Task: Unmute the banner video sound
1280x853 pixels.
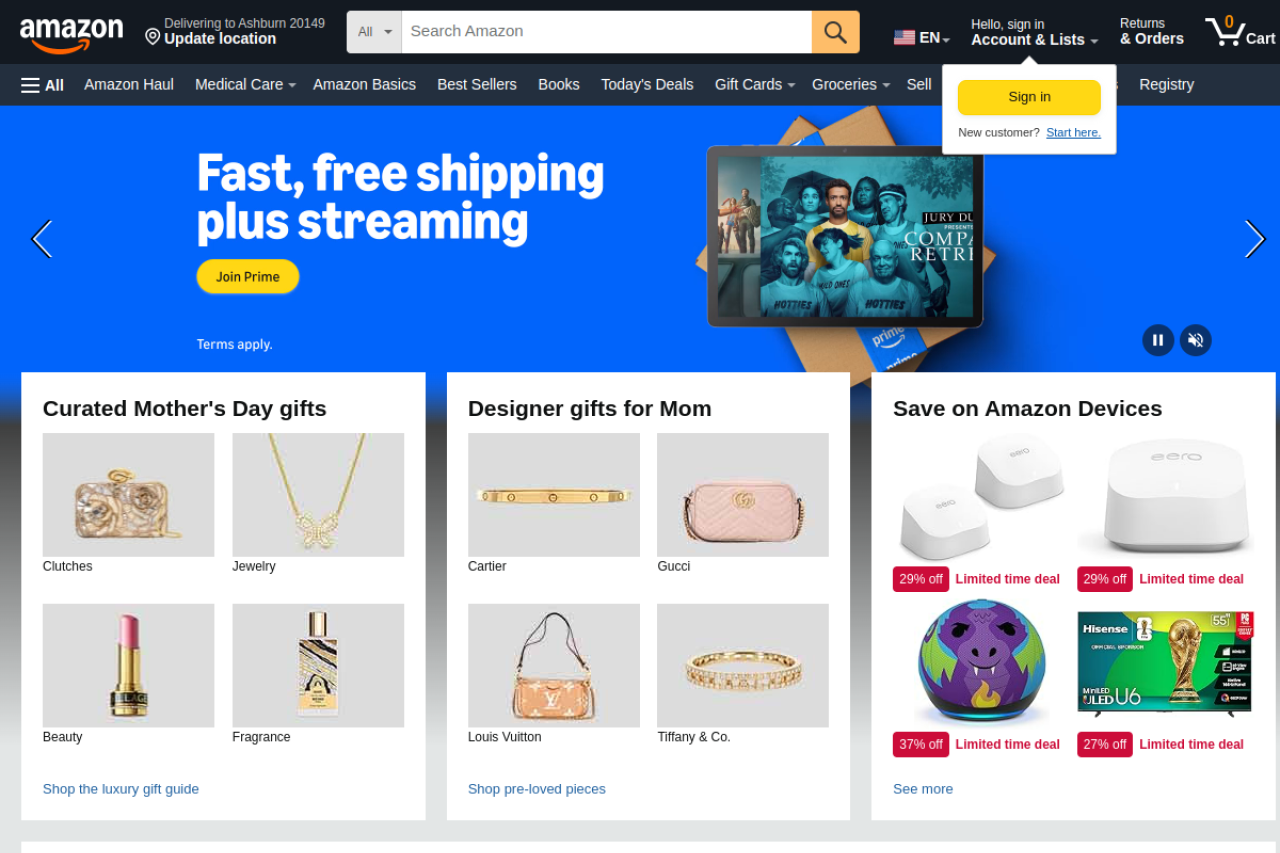Action: (x=1195, y=340)
